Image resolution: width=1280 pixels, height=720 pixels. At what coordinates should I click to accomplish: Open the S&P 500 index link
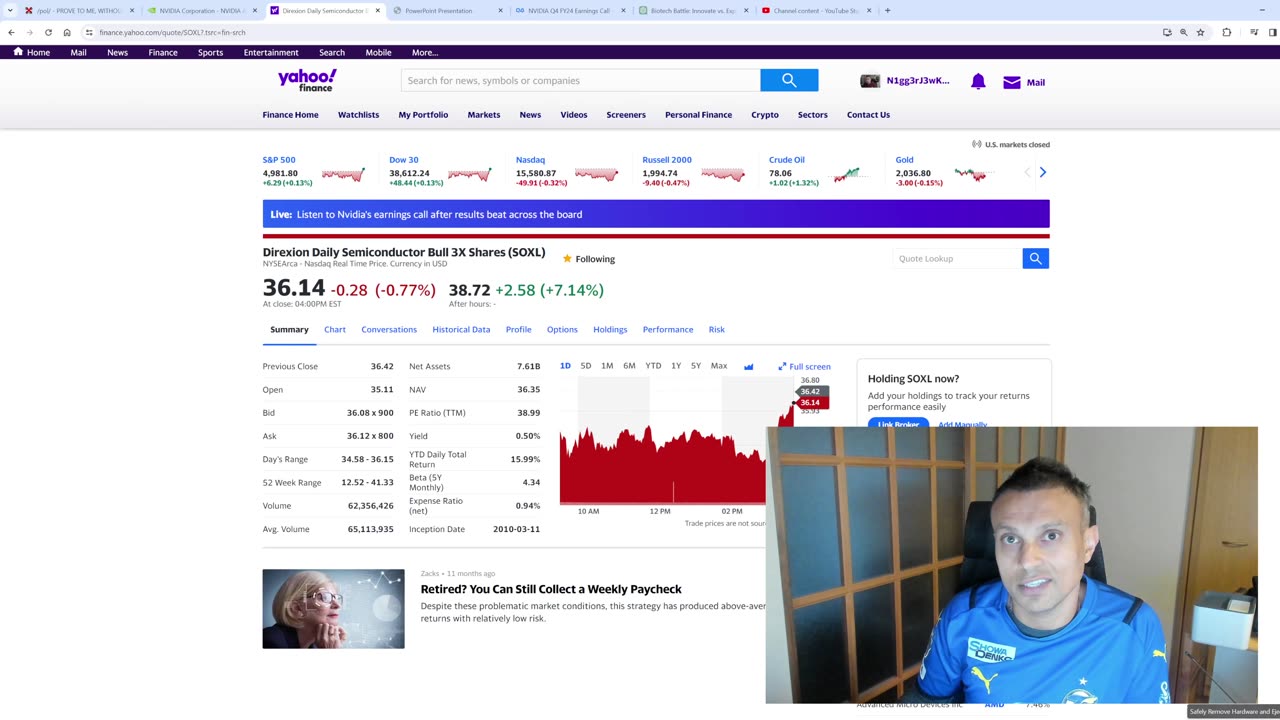[x=279, y=160]
